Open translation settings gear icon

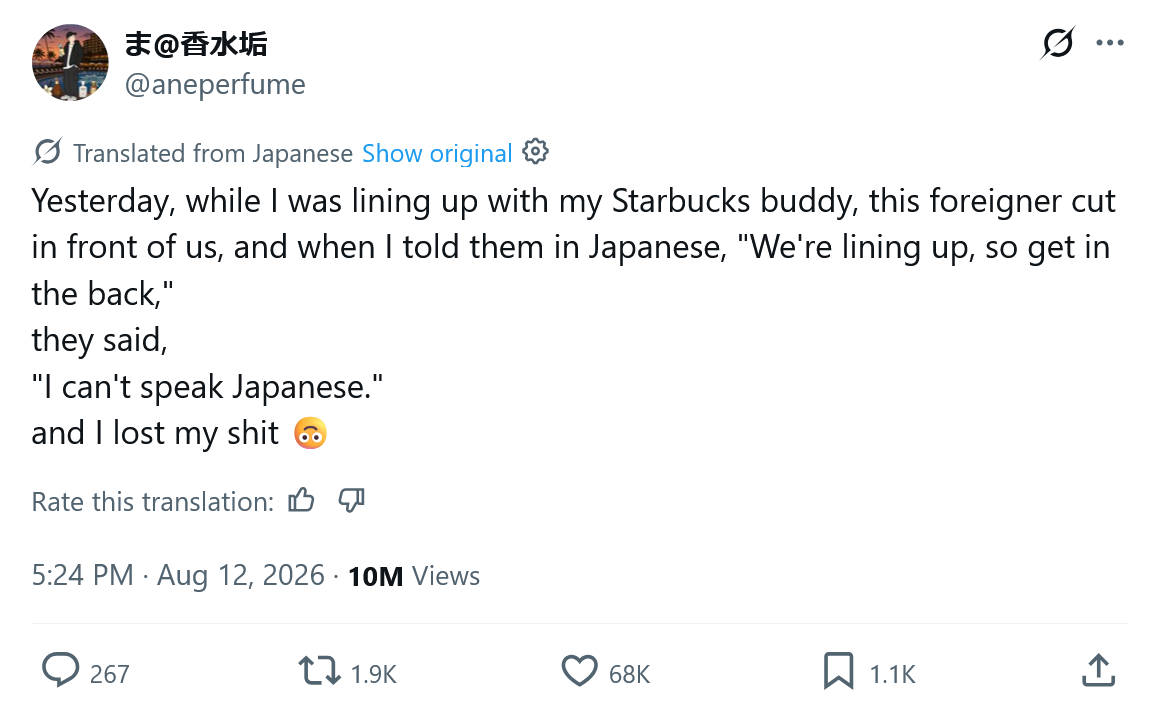point(535,152)
